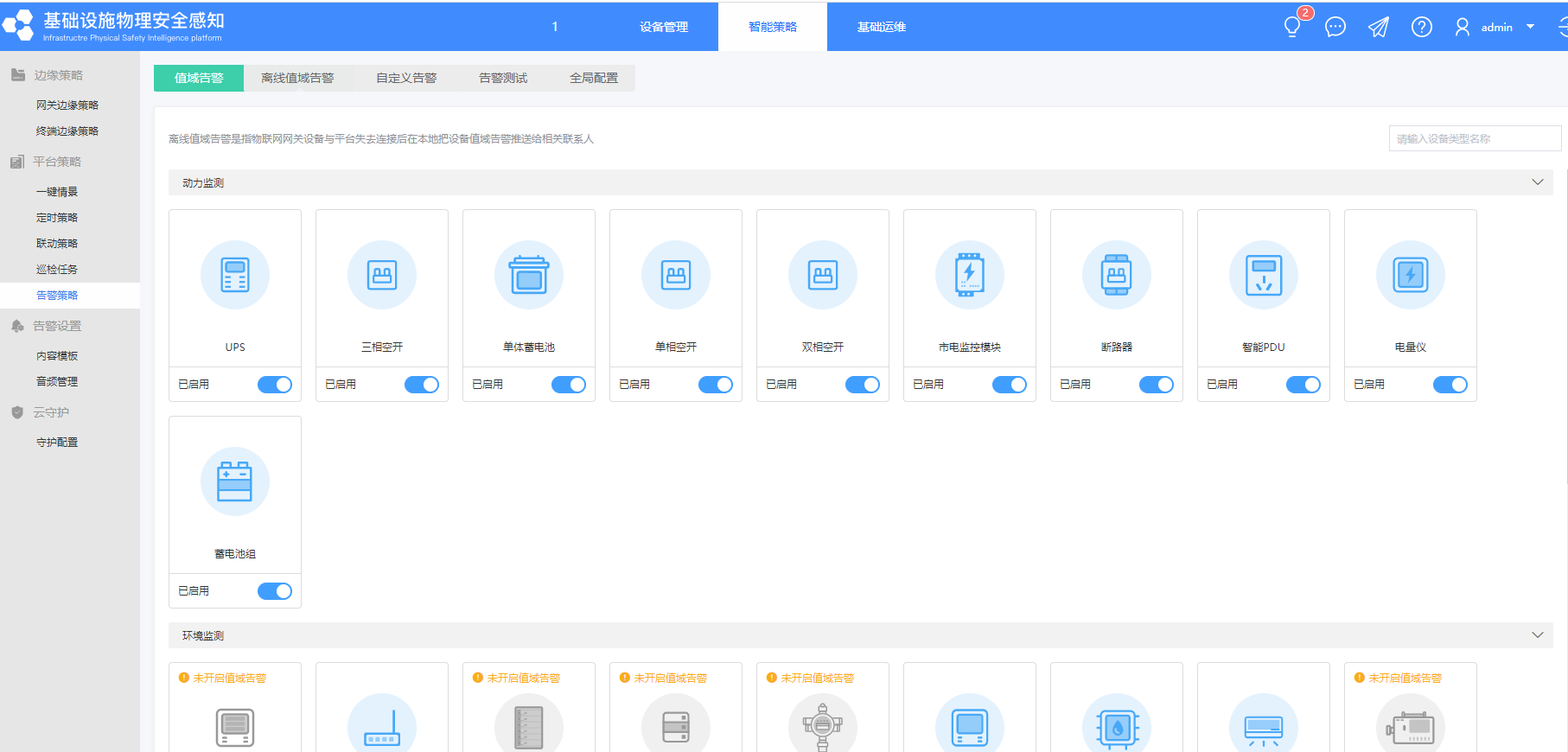This screenshot has width=1568, height=752.
Task: Collapse the 环境监测 section chevron
Action: pyautogui.click(x=1538, y=635)
